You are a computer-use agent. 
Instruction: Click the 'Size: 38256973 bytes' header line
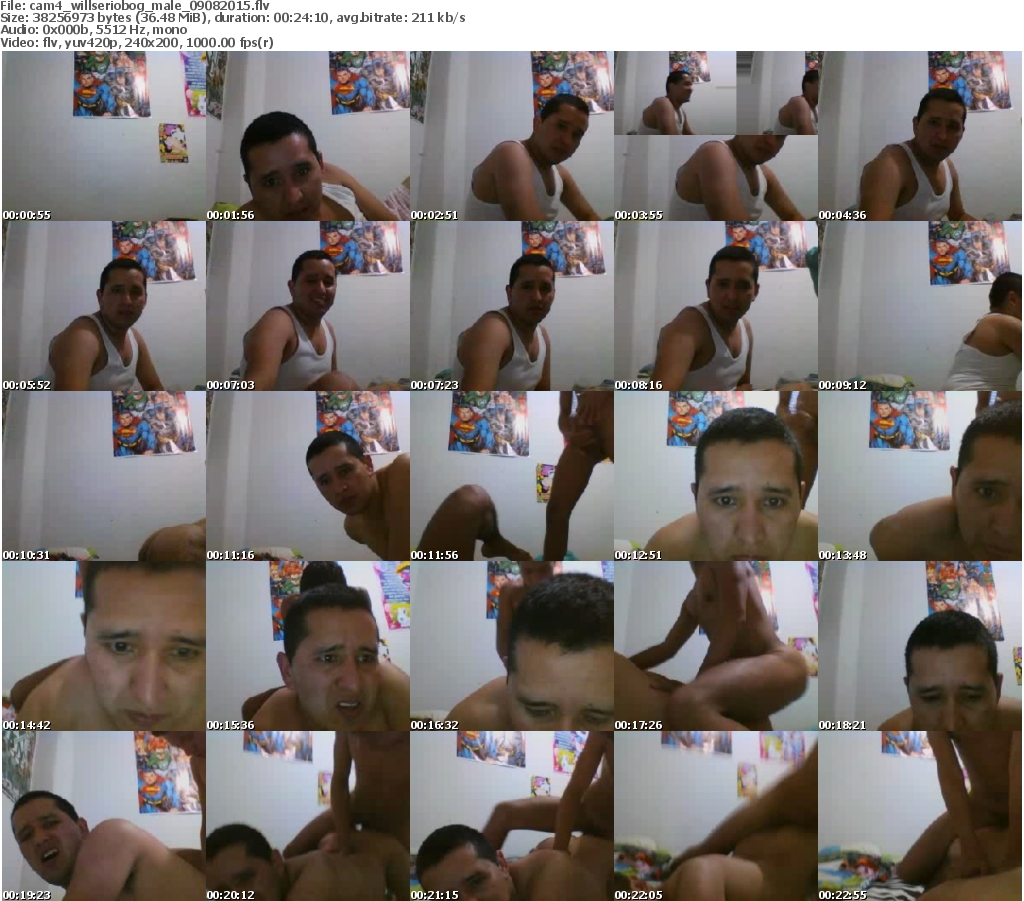(x=232, y=18)
